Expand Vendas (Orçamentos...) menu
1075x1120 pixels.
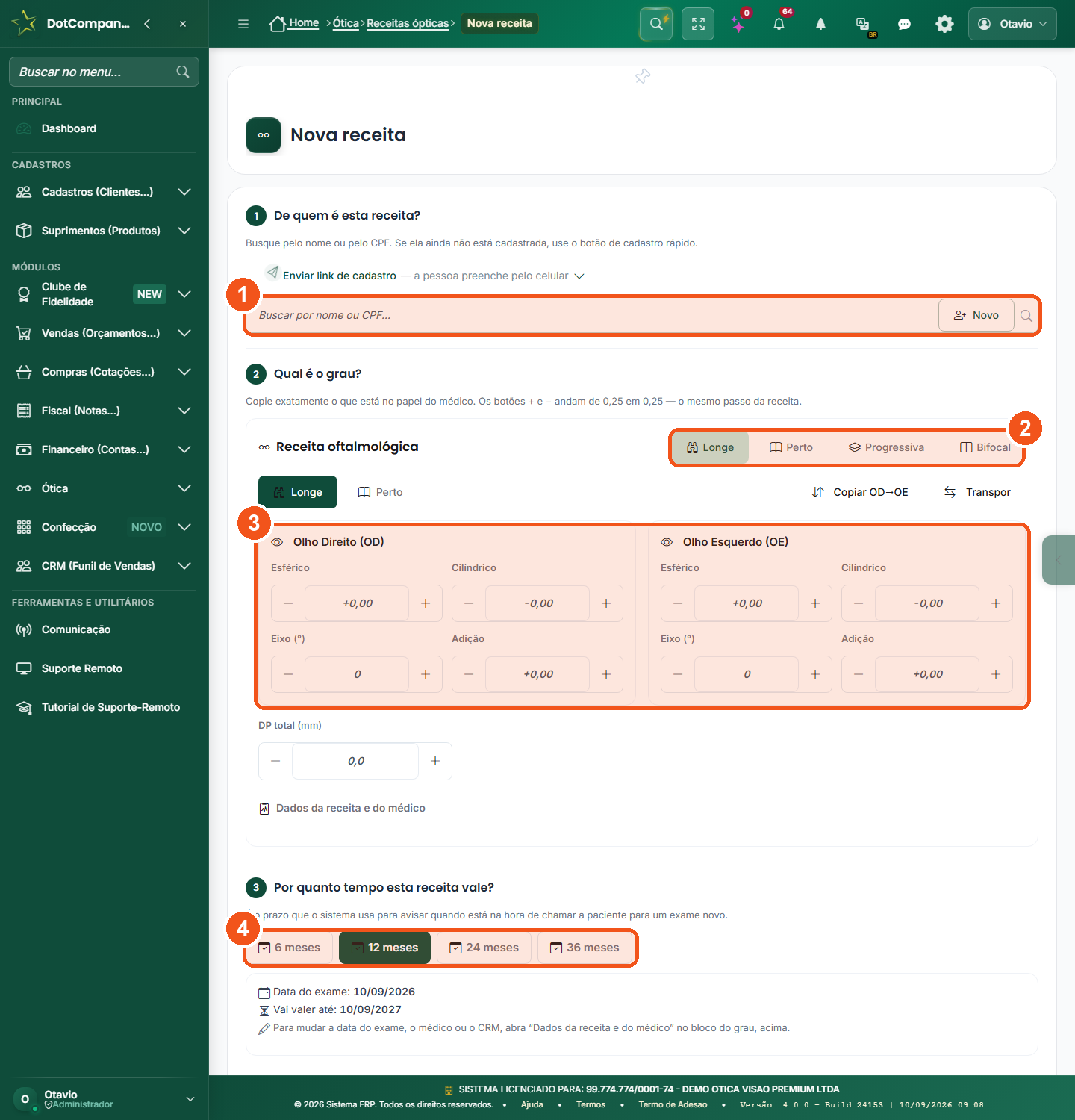pyautogui.click(x=105, y=333)
